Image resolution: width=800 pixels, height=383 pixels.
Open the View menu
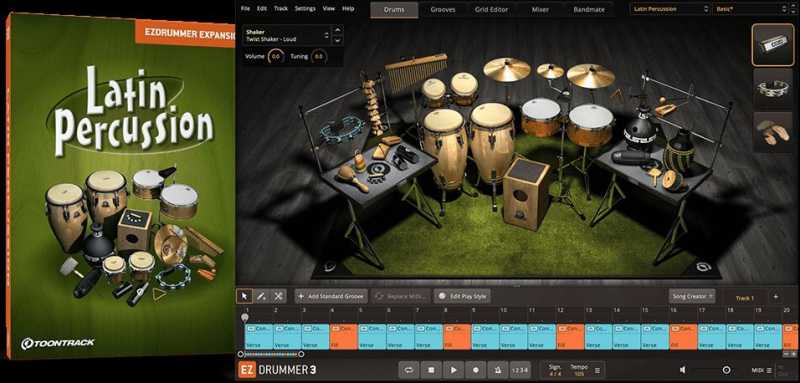coord(329,9)
